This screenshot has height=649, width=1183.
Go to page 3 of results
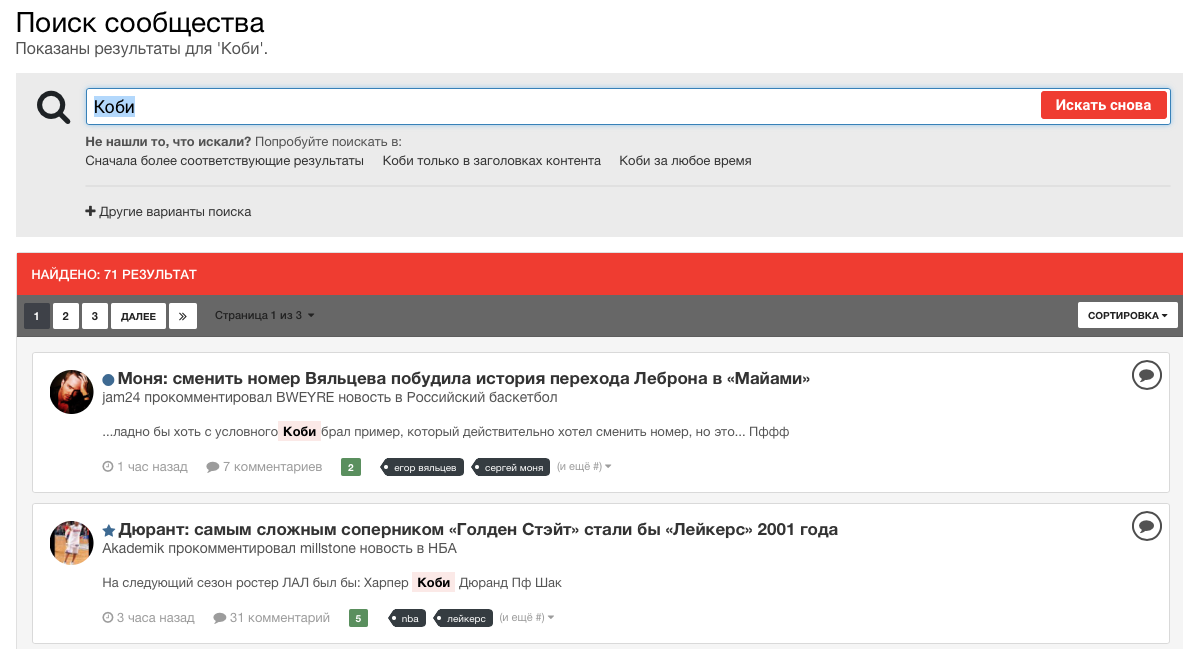coord(94,315)
